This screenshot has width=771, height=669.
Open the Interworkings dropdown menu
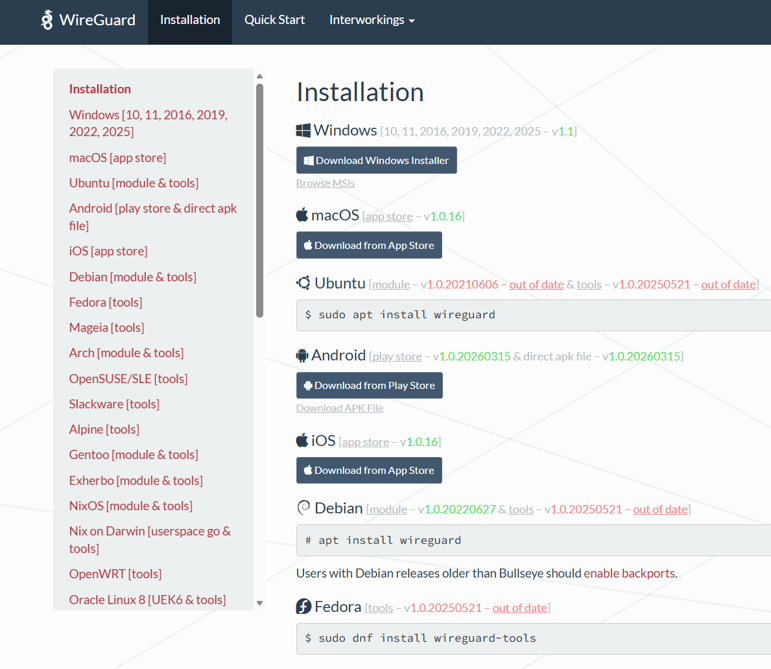372,20
